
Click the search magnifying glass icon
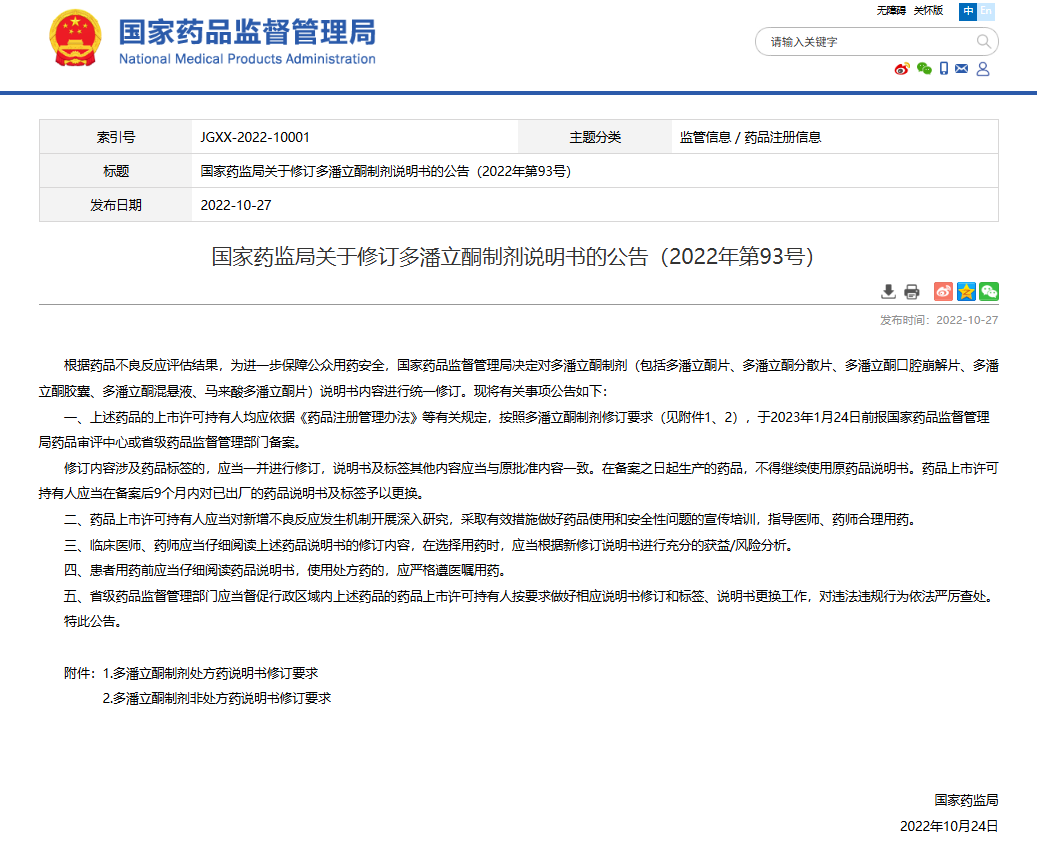(x=983, y=41)
